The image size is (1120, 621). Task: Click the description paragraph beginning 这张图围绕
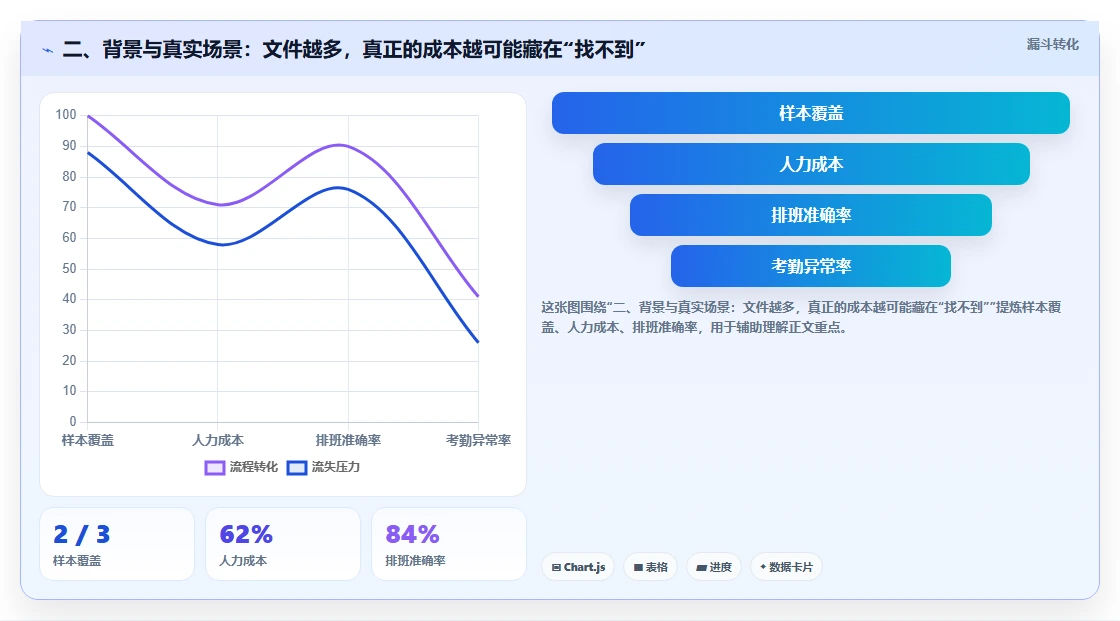tap(801, 317)
